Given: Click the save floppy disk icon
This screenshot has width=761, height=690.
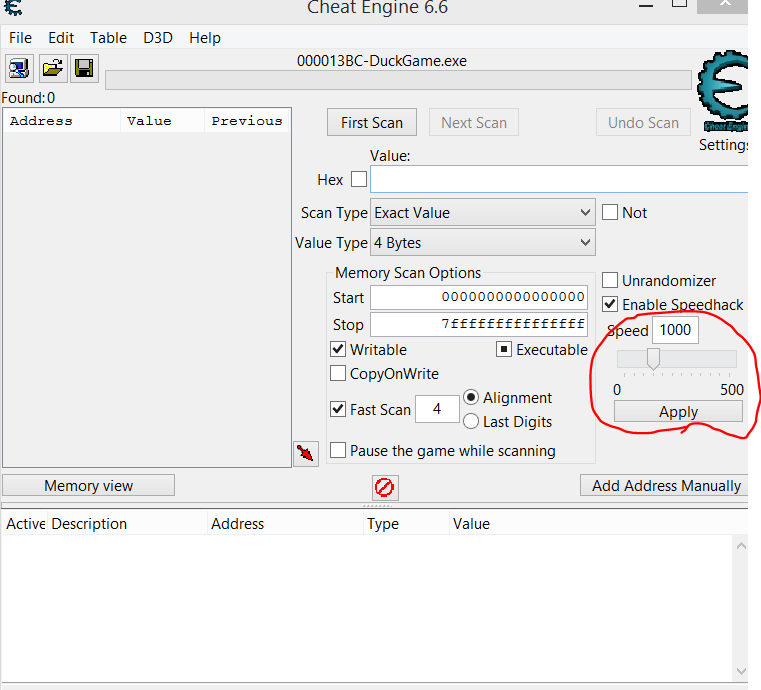Looking at the screenshot, I should point(84,68).
